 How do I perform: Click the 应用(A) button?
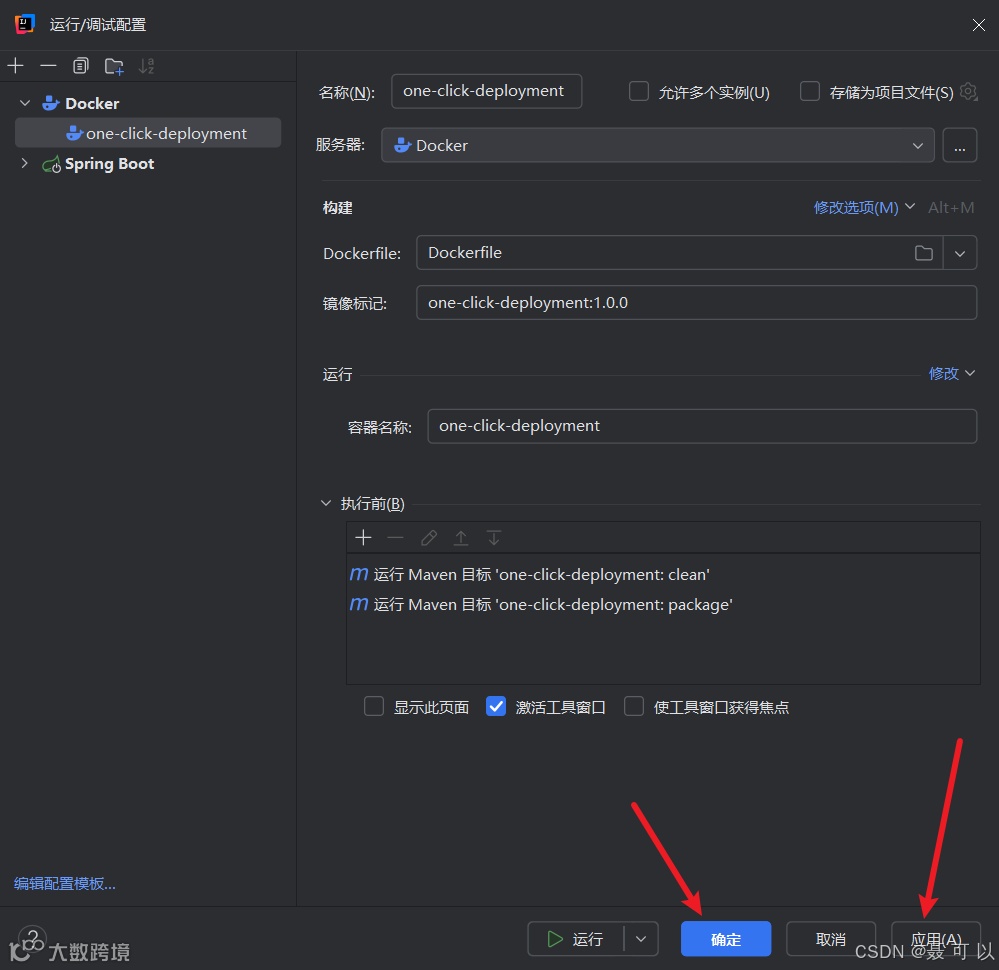point(936,939)
